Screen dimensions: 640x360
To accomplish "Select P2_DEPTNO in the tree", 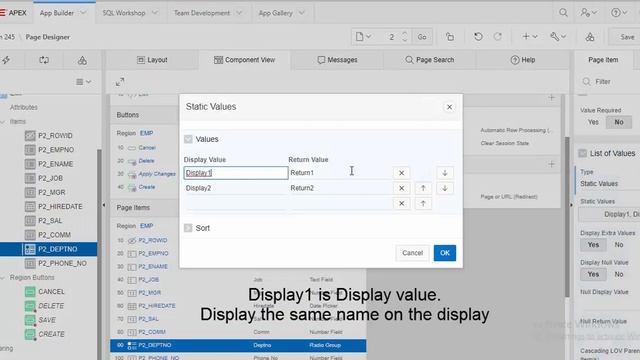I will click(x=57, y=249).
